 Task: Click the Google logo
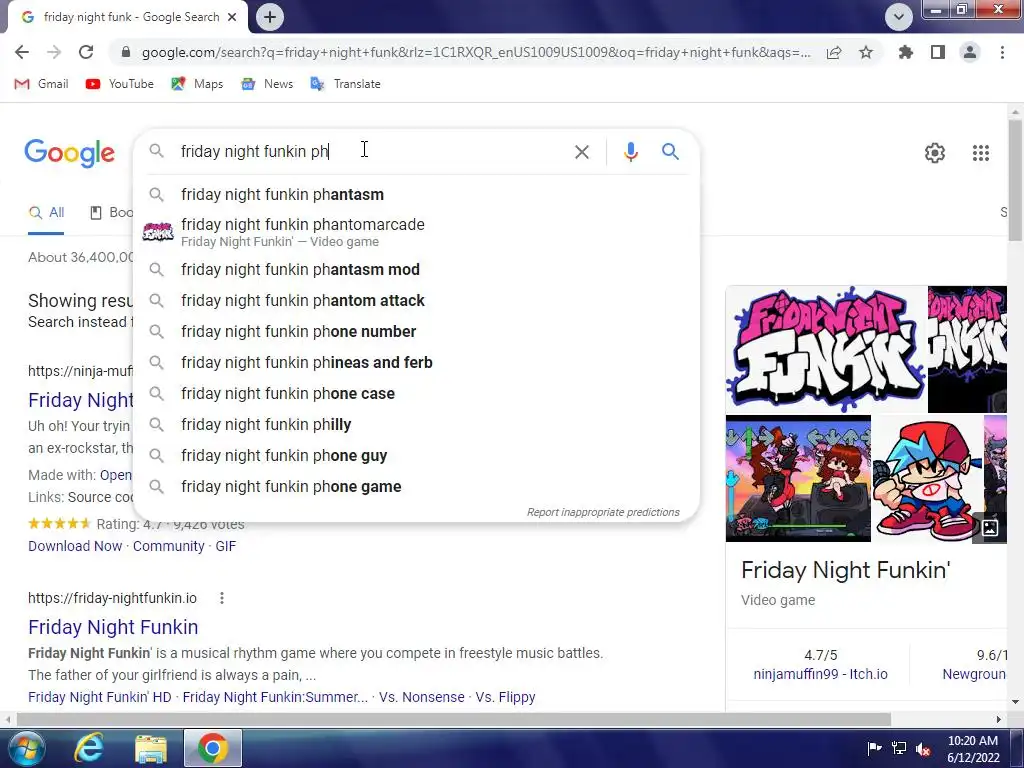[x=70, y=153]
